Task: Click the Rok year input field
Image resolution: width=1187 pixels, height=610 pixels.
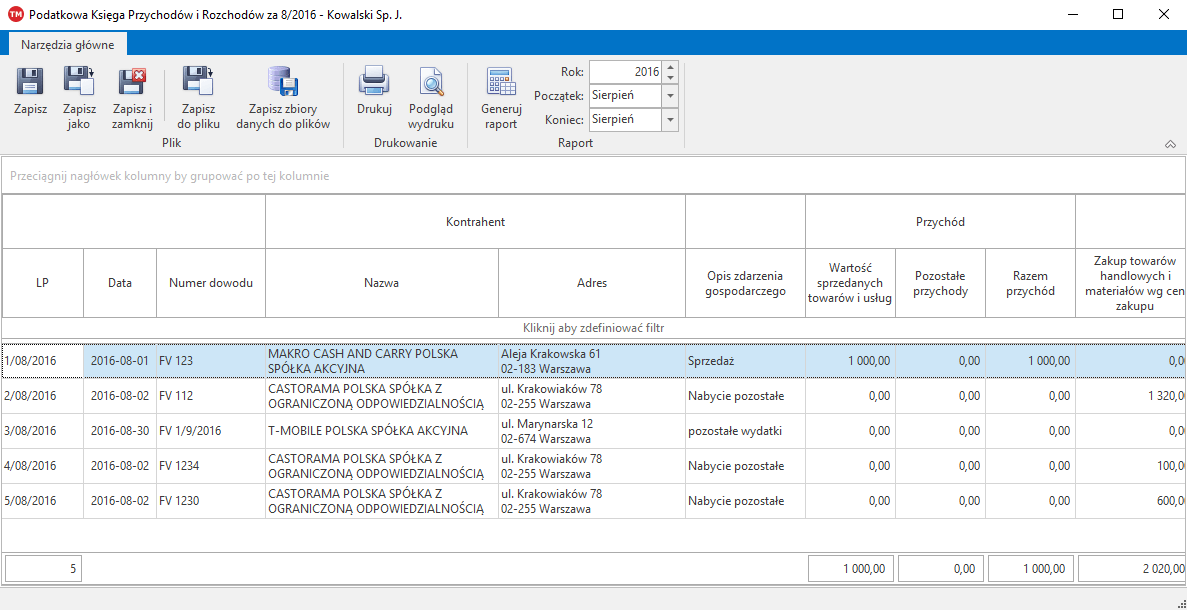Action: tap(625, 72)
